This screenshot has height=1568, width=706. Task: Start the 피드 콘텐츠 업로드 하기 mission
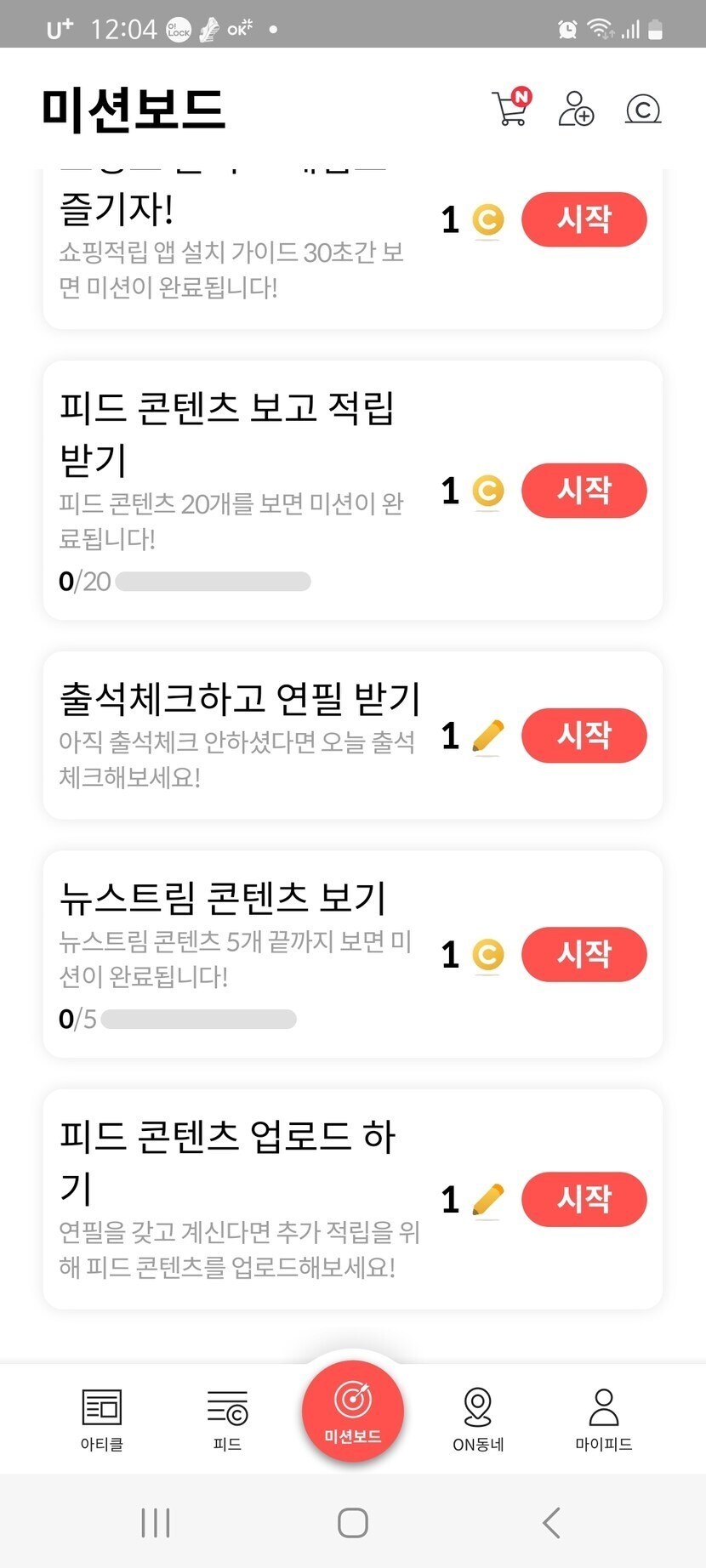tap(584, 1200)
